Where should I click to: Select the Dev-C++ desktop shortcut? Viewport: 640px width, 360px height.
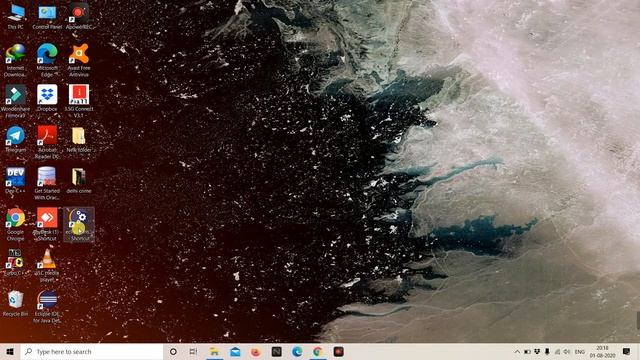click(16, 180)
